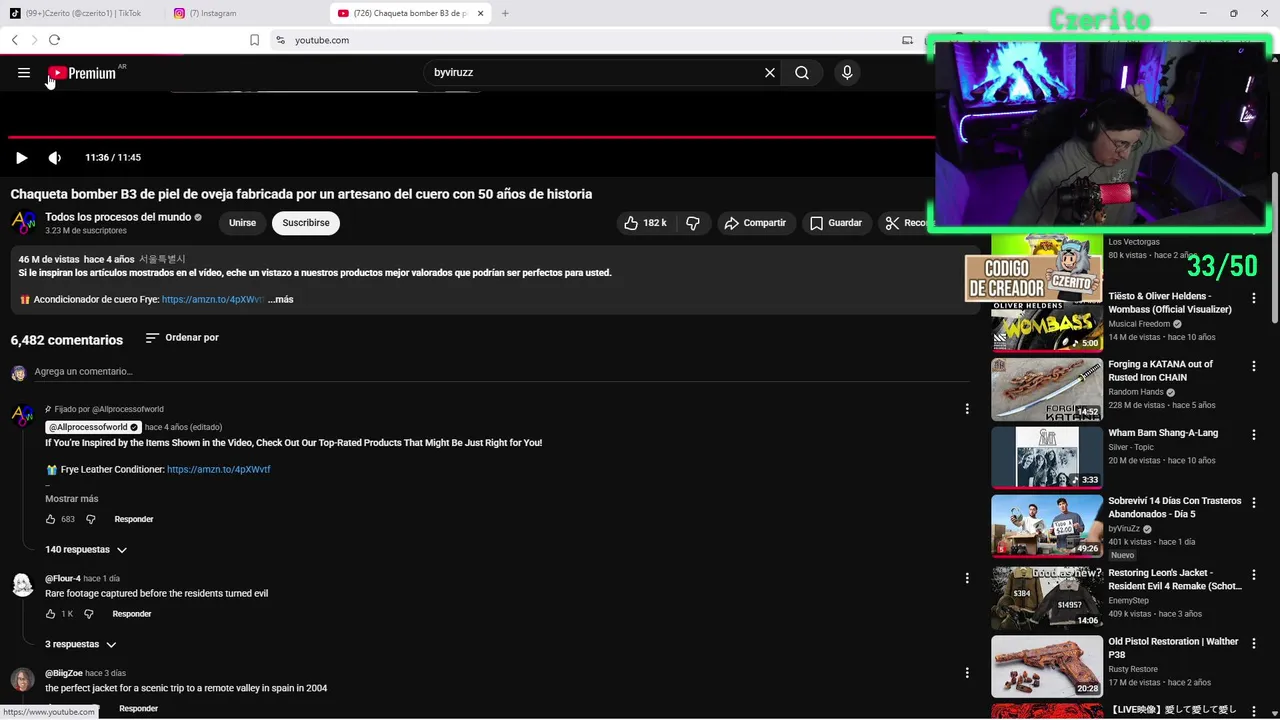Open options for Forging a KATANA video
The width and height of the screenshot is (1280, 720).
tap(1253, 366)
